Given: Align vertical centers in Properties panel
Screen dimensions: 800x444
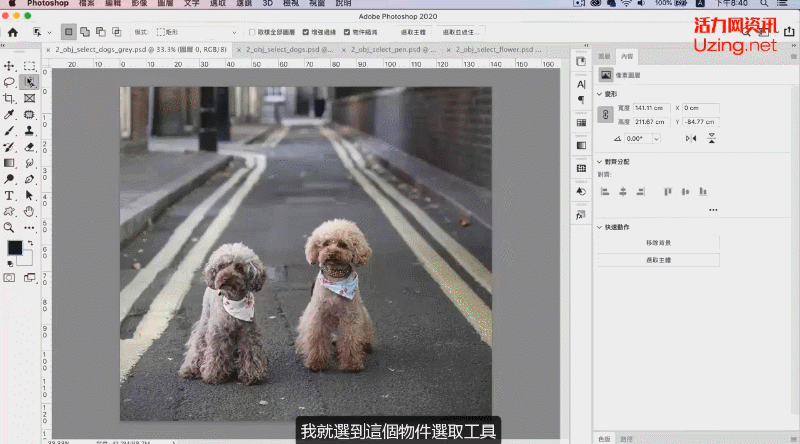Looking at the screenshot, I should (685, 191).
